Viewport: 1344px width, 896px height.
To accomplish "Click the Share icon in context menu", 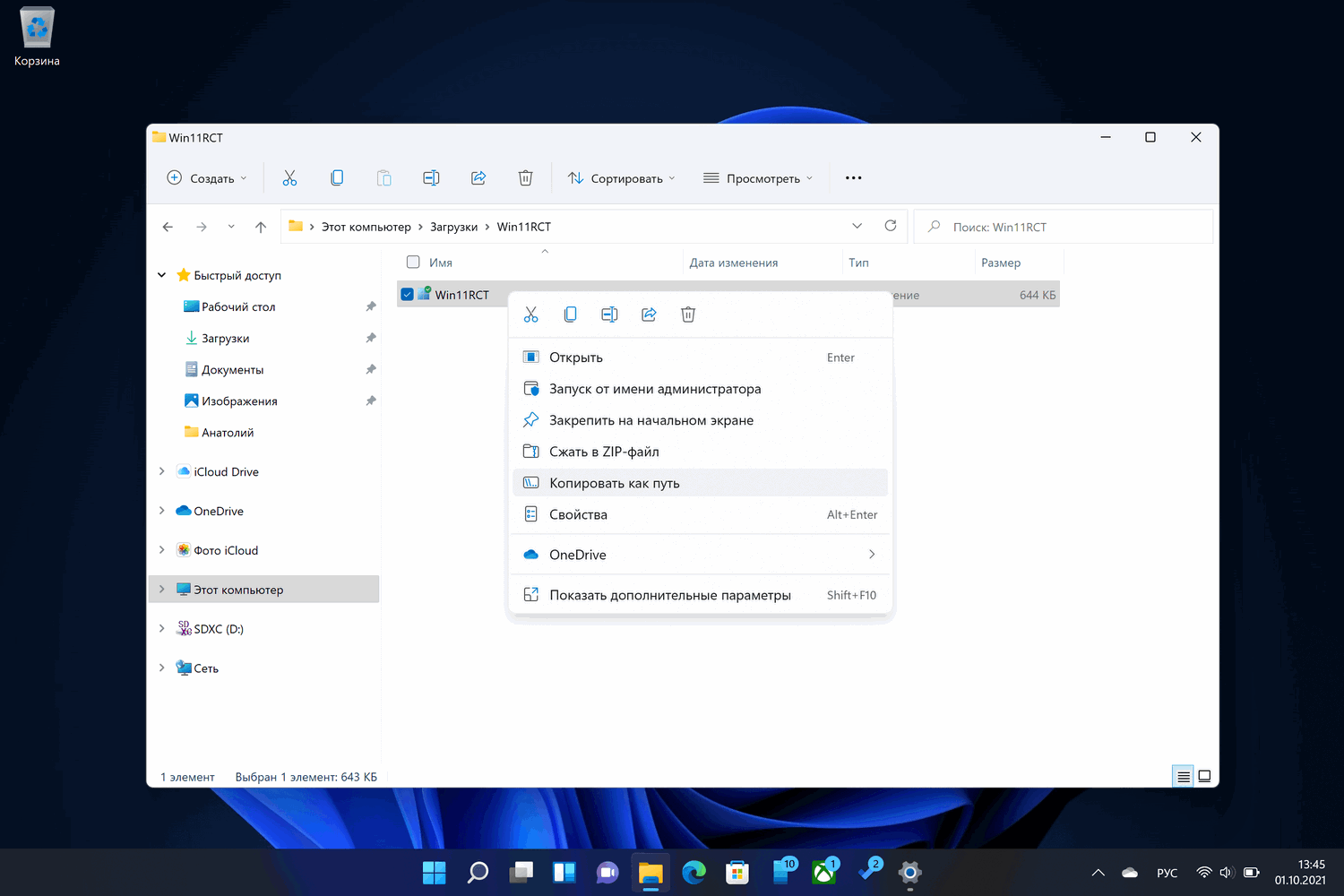I will 649,314.
